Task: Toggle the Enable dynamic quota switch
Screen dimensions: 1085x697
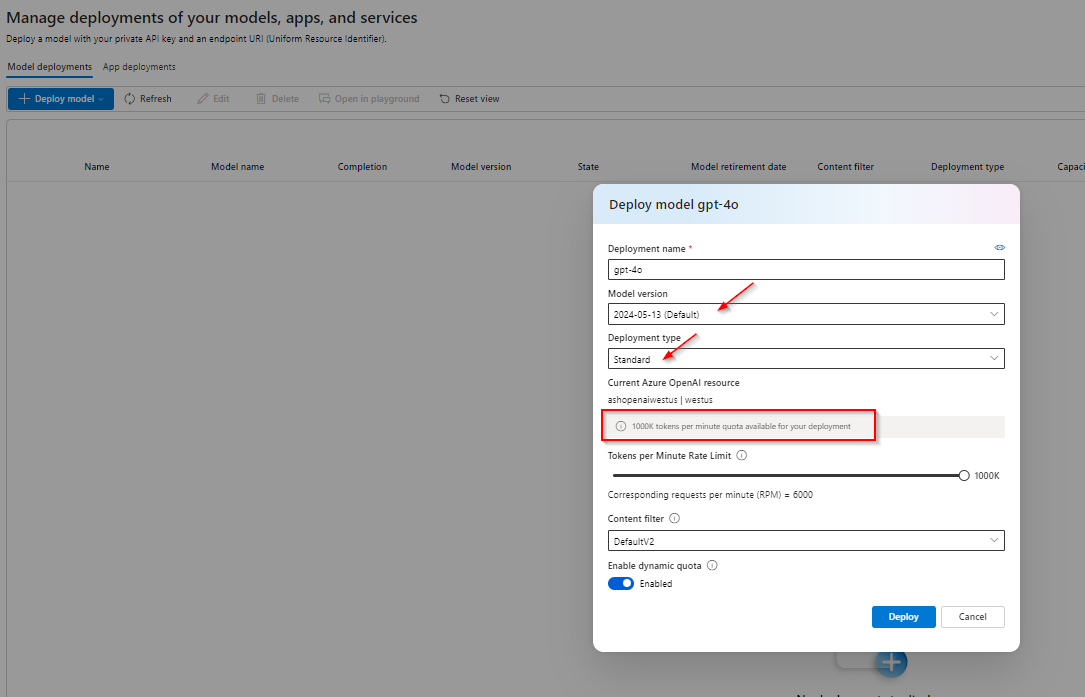Action: [x=621, y=583]
